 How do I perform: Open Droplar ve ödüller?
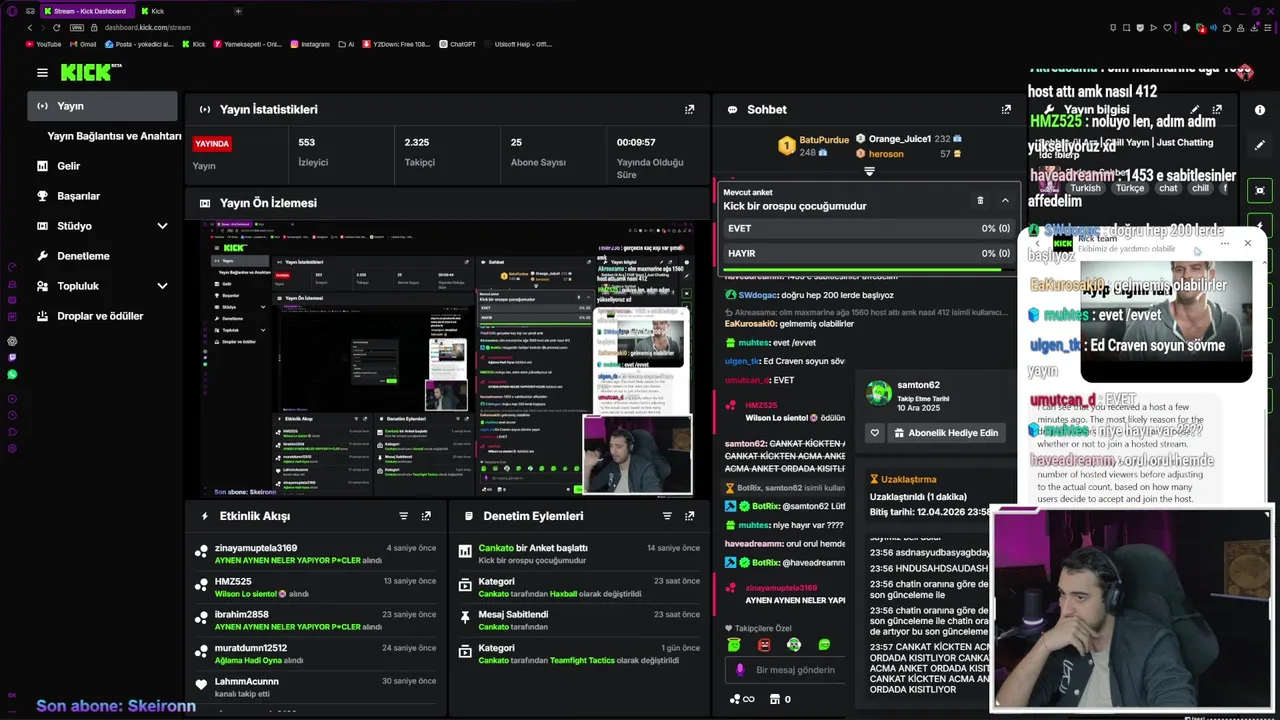point(102,316)
